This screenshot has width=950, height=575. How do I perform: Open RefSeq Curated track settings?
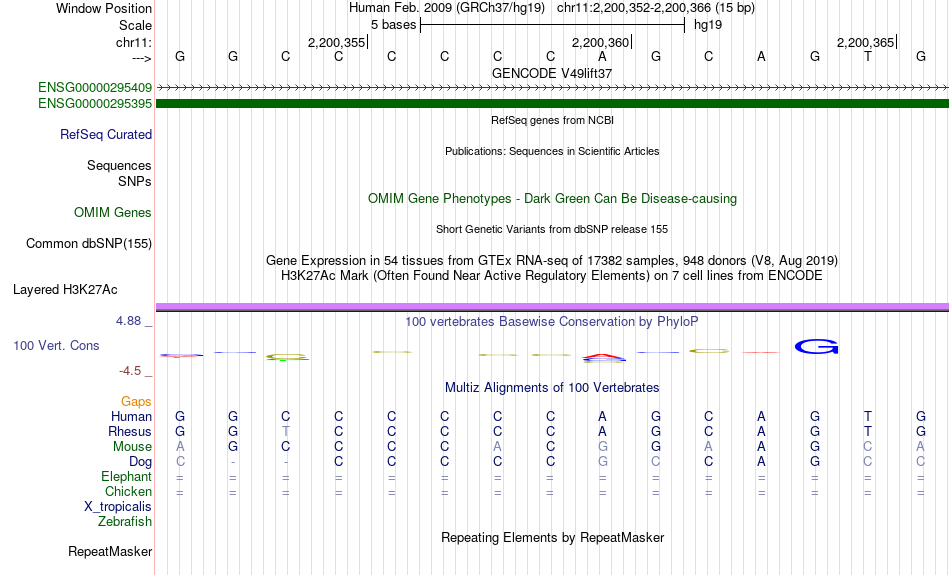click(106, 135)
